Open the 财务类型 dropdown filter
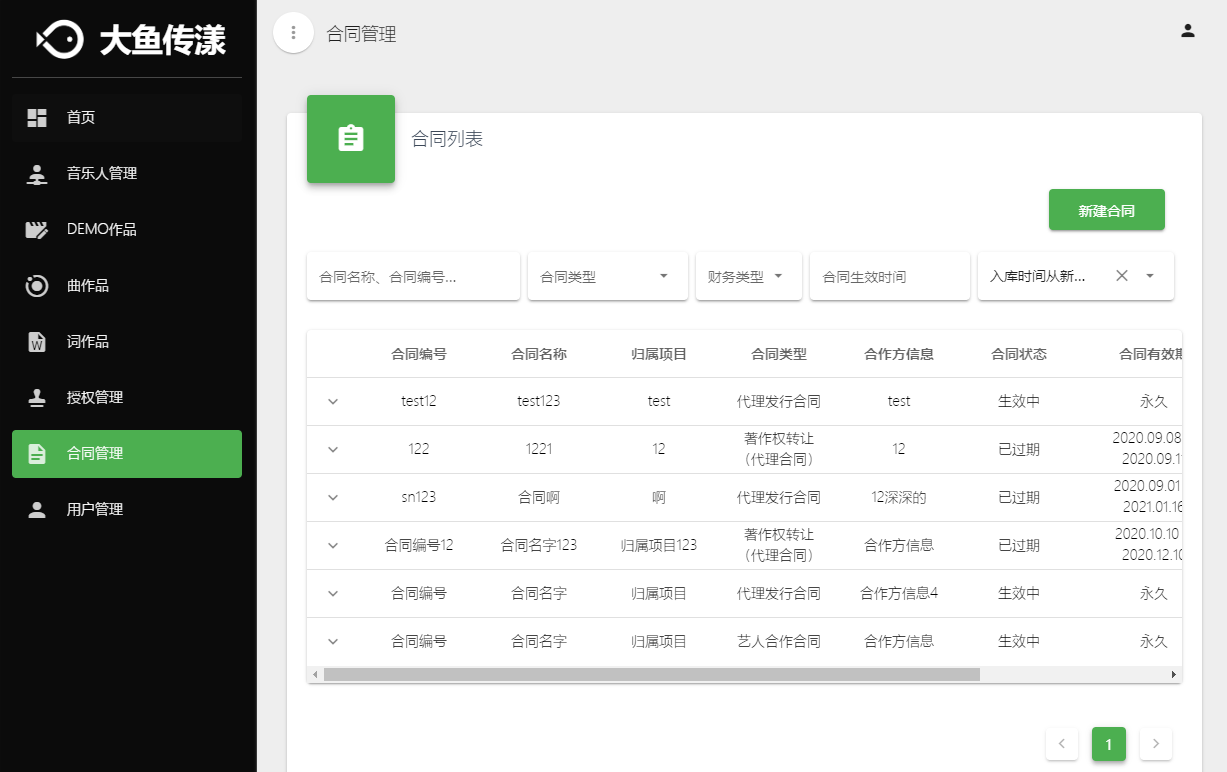The height and width of the screenshot is (772, 1227). tap(748, 276)
